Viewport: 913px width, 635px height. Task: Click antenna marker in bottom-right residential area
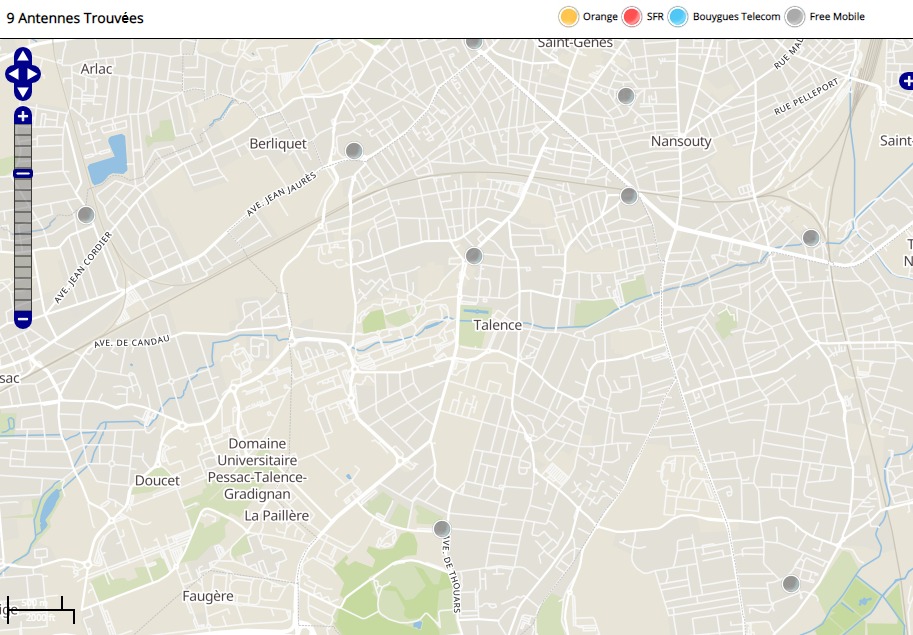click(791, 584)
